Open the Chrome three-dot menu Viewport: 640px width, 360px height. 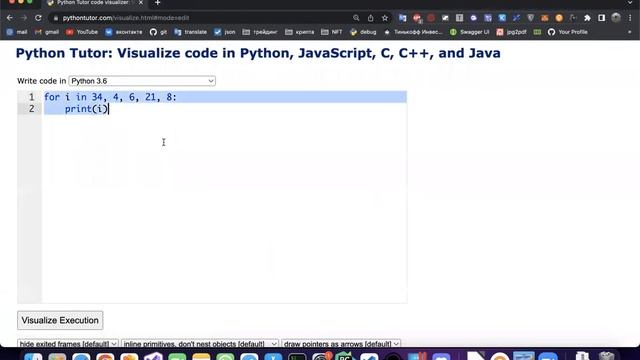(630, 18)
